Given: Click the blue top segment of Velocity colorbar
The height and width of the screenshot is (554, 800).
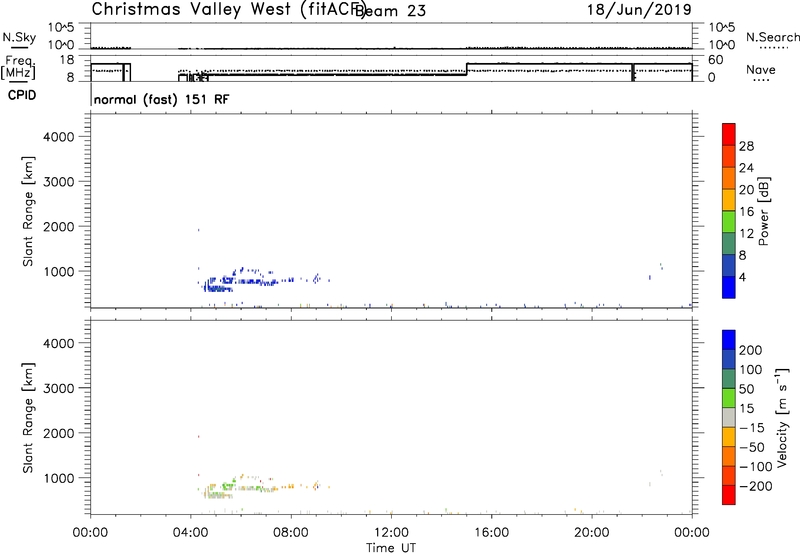Looking at the screenshot, I should pos(729,340).
